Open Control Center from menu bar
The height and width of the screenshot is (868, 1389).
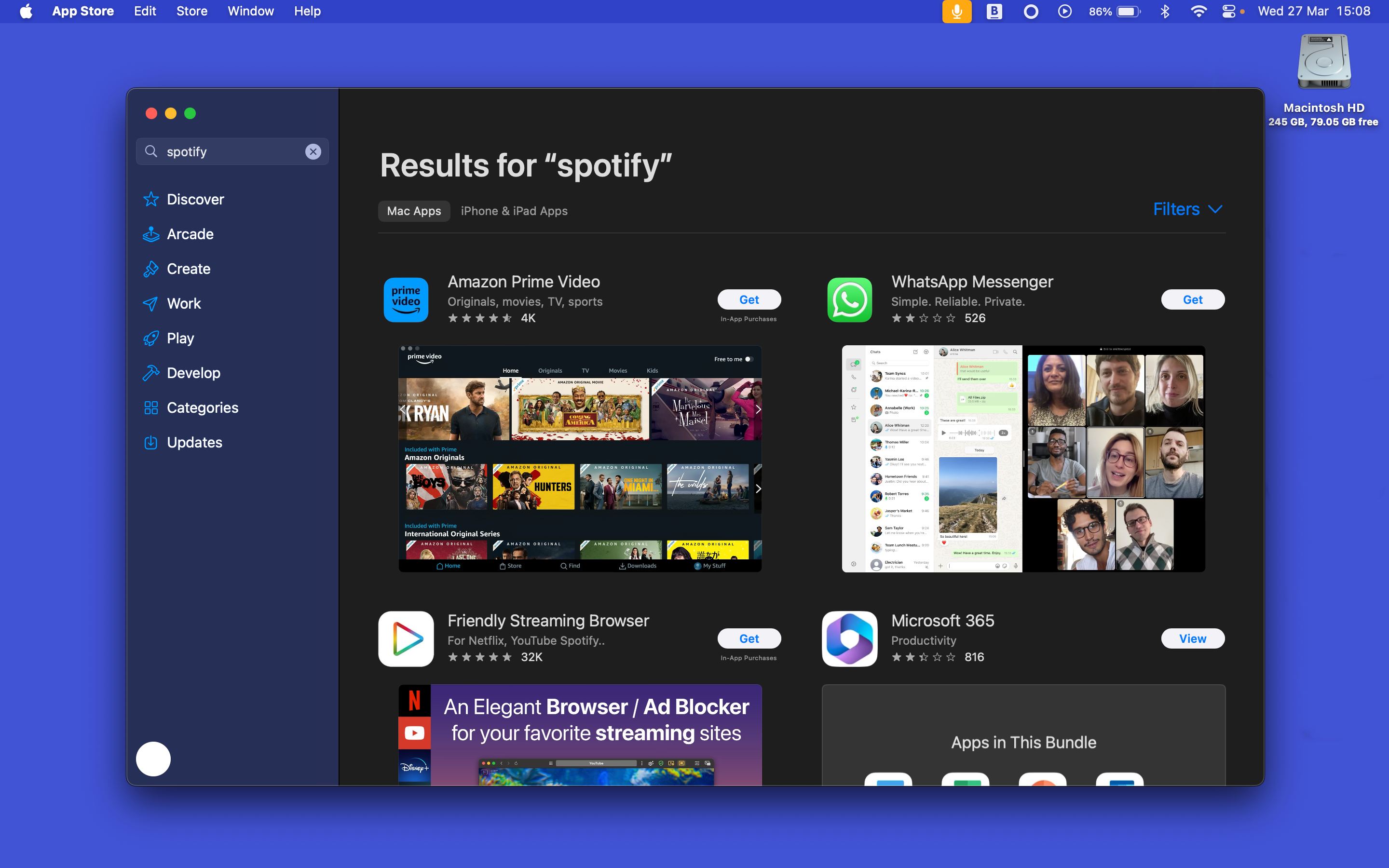(x=1228, y=12)
